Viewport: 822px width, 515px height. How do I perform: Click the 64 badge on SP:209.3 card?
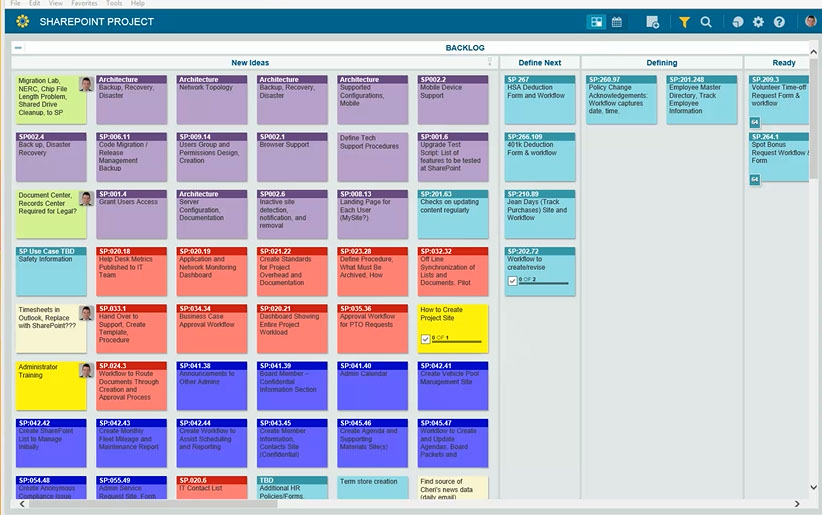pos(755,122)
